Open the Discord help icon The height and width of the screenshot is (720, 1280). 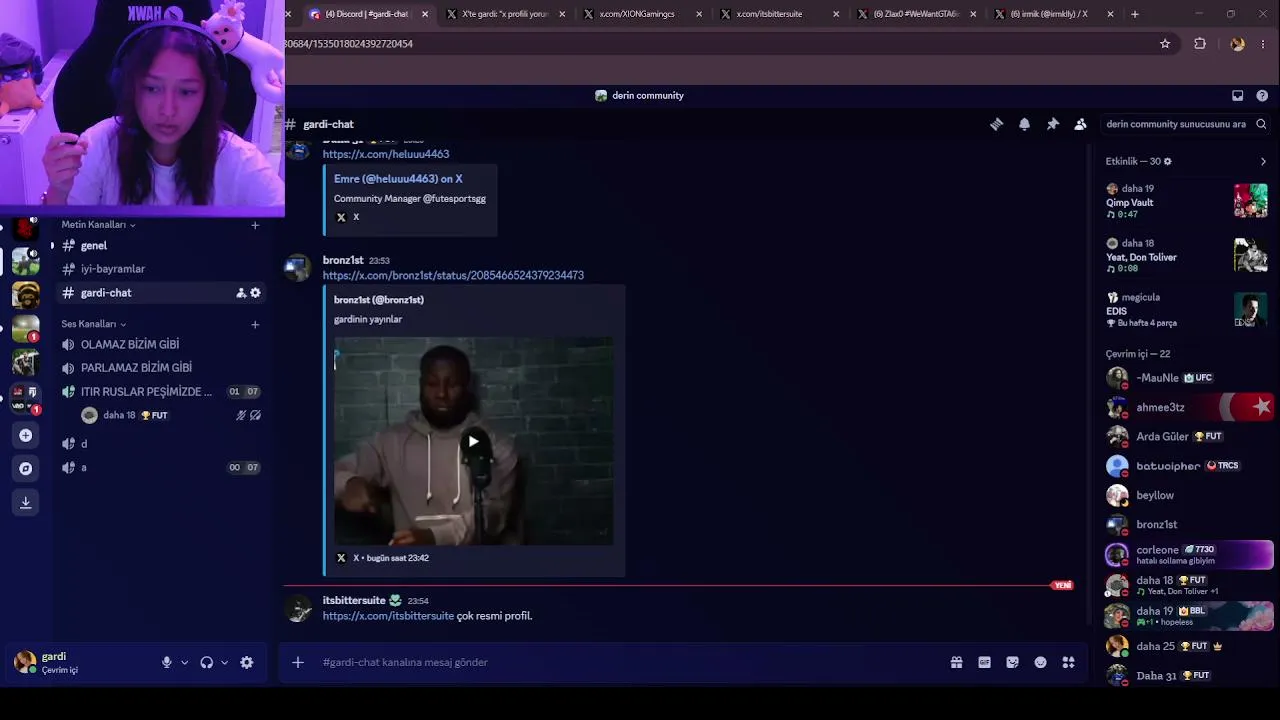[1262, 96]
